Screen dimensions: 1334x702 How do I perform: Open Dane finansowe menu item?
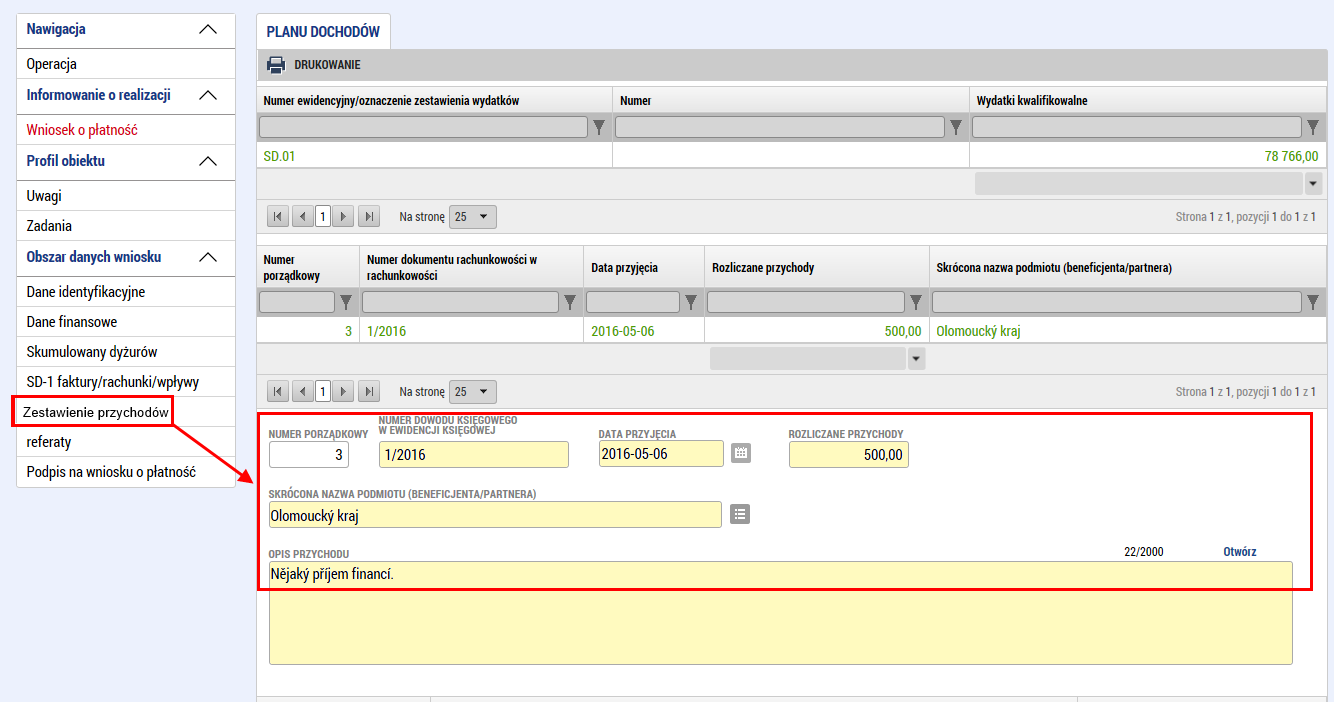[x=126, y=322]
